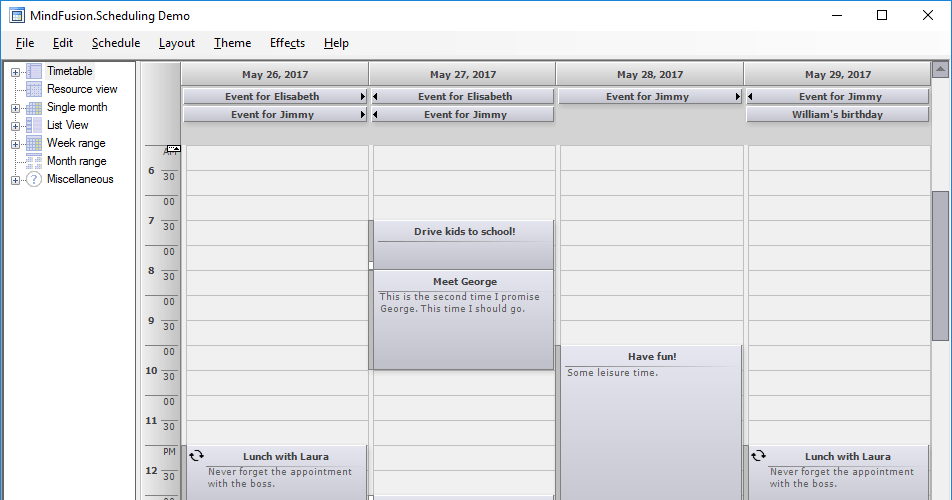Viewport: 952px width, 500px height.
Task: Click left arrow on May 27 Elisabeth event
Action: 375,96
